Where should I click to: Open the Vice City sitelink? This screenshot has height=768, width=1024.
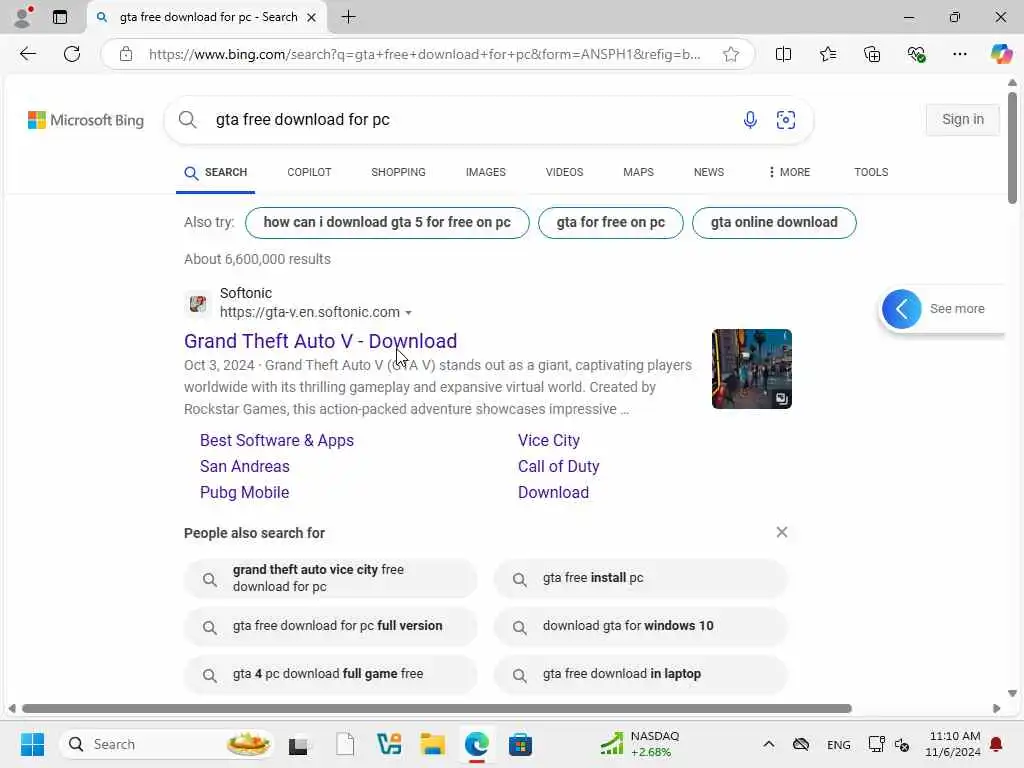click(x=549, y=440)
